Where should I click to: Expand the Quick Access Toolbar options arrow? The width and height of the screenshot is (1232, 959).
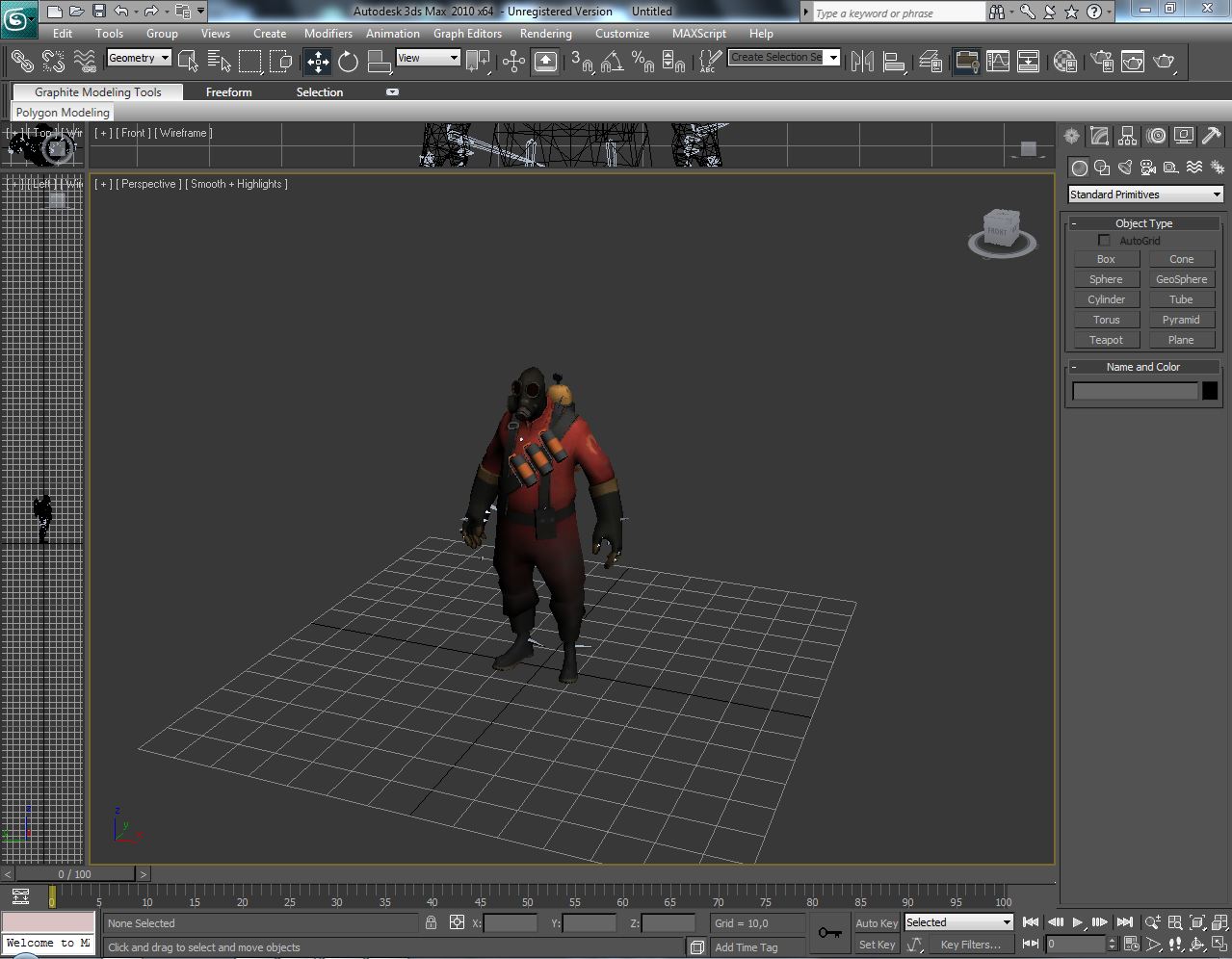click(x=200, y=12)
